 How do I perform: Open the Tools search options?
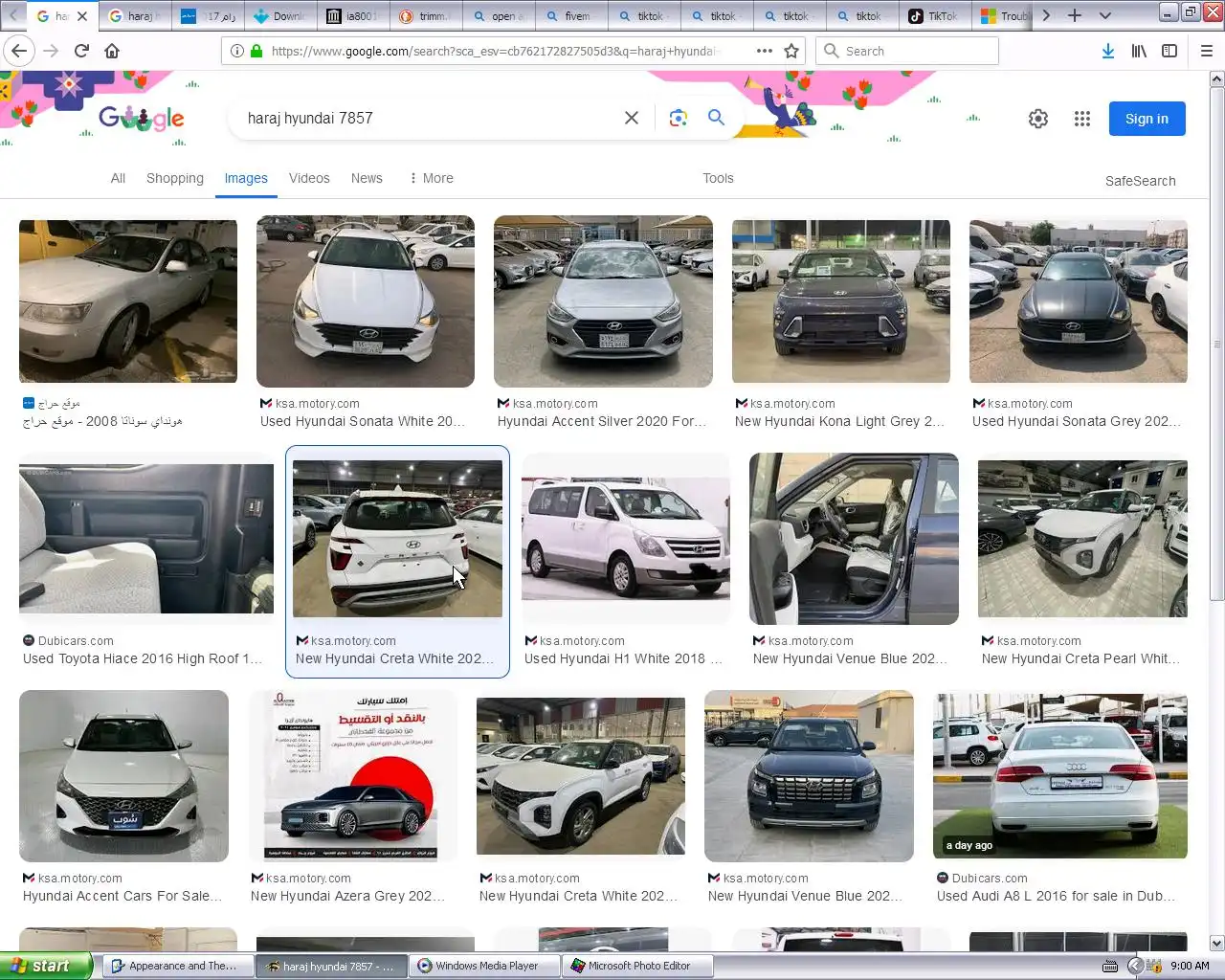(x=718, y=178)
